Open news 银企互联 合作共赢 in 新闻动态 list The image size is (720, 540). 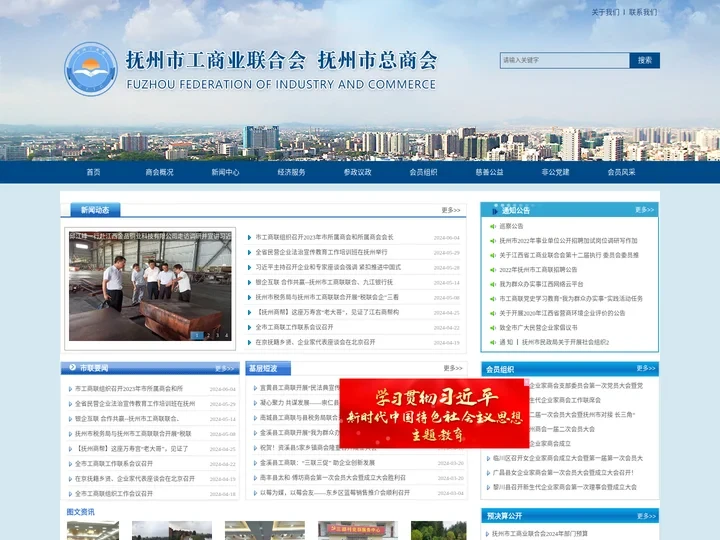pyautogui.click(x=324, y=282)
